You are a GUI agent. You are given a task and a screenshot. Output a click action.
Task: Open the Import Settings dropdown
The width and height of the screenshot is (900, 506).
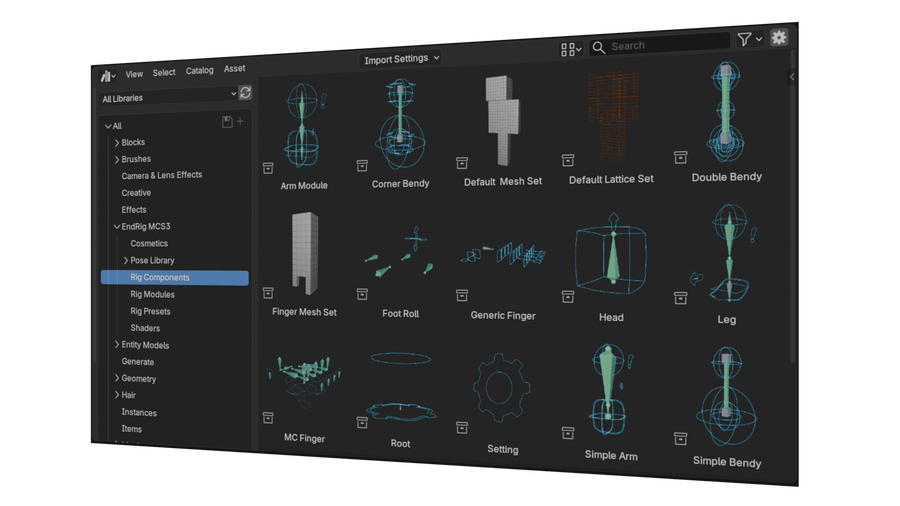point(401,59)
